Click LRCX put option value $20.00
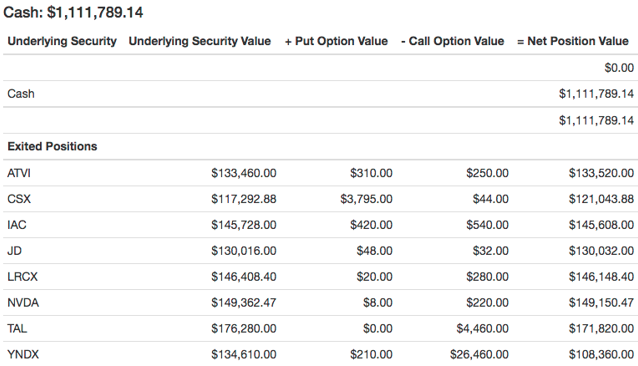 click(375, 277)
